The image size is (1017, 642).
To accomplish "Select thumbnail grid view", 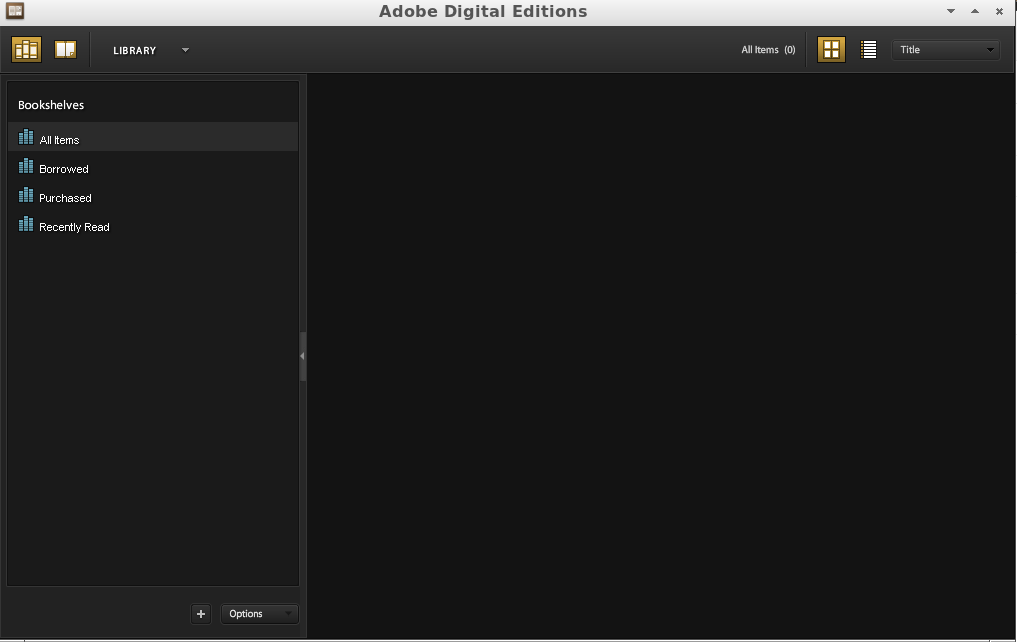I will (x=831, y=50).
